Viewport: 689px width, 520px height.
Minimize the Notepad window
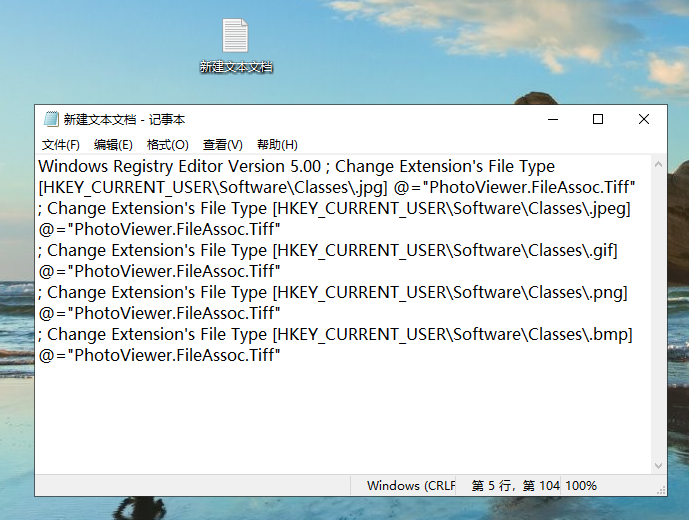[552, 119]
